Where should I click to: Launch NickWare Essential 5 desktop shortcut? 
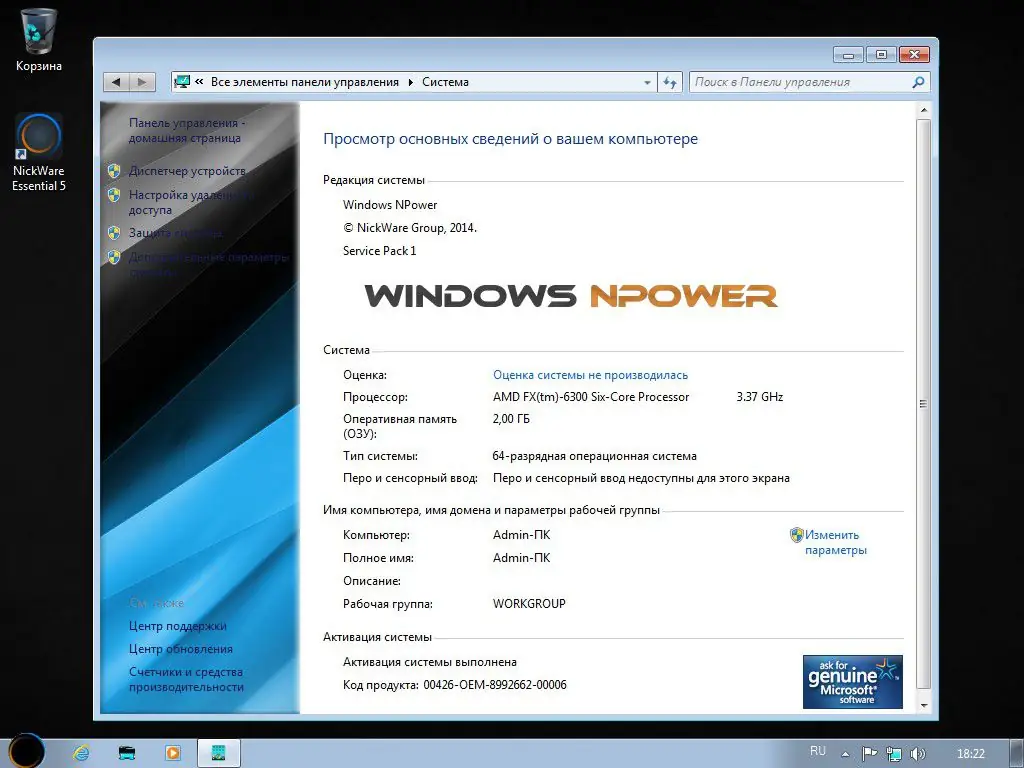[39, 153]
